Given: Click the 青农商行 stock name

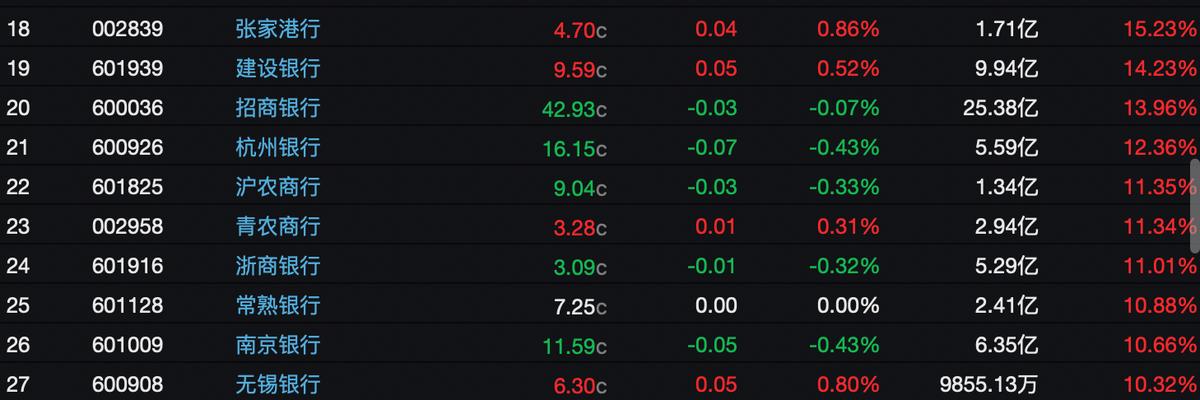Looking at the screenshot, I should (x=277, y=226).
